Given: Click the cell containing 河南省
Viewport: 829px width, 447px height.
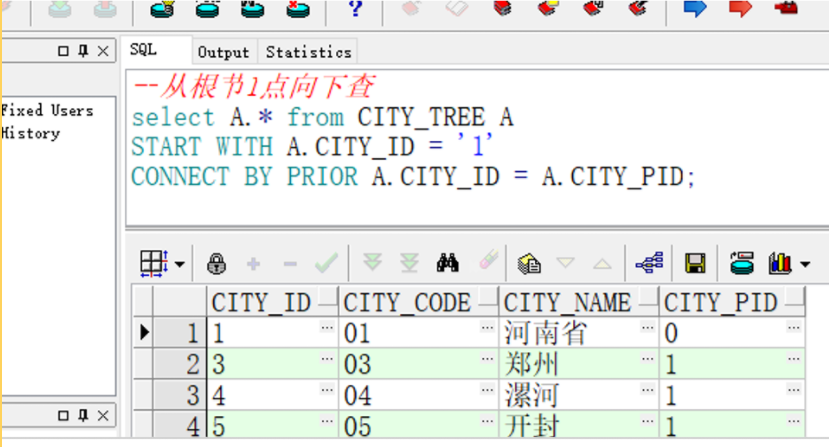Looking at the screenshot, I should tap(578, 333).
